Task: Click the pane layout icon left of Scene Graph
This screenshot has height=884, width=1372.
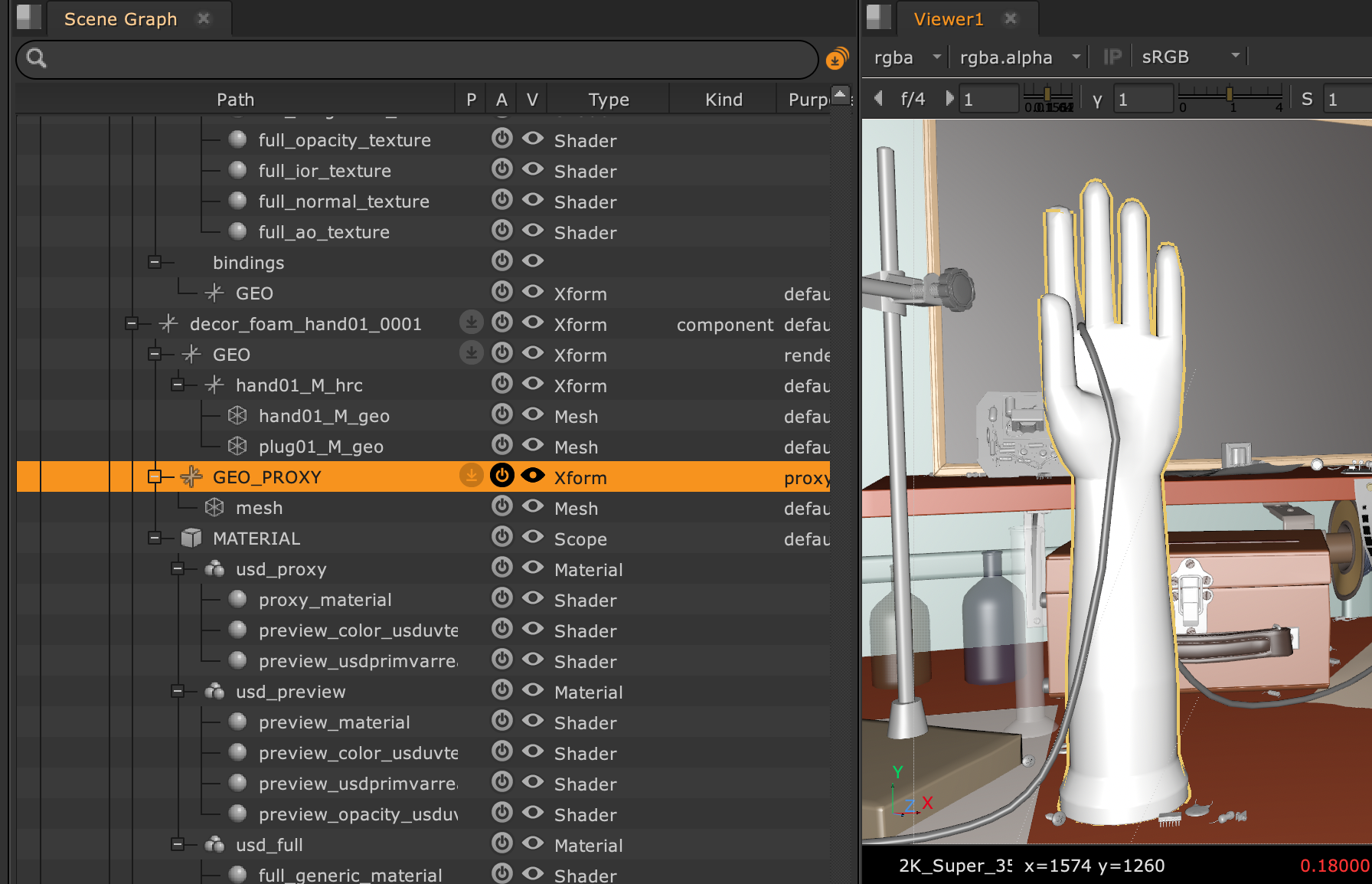Action: (28, 17)
